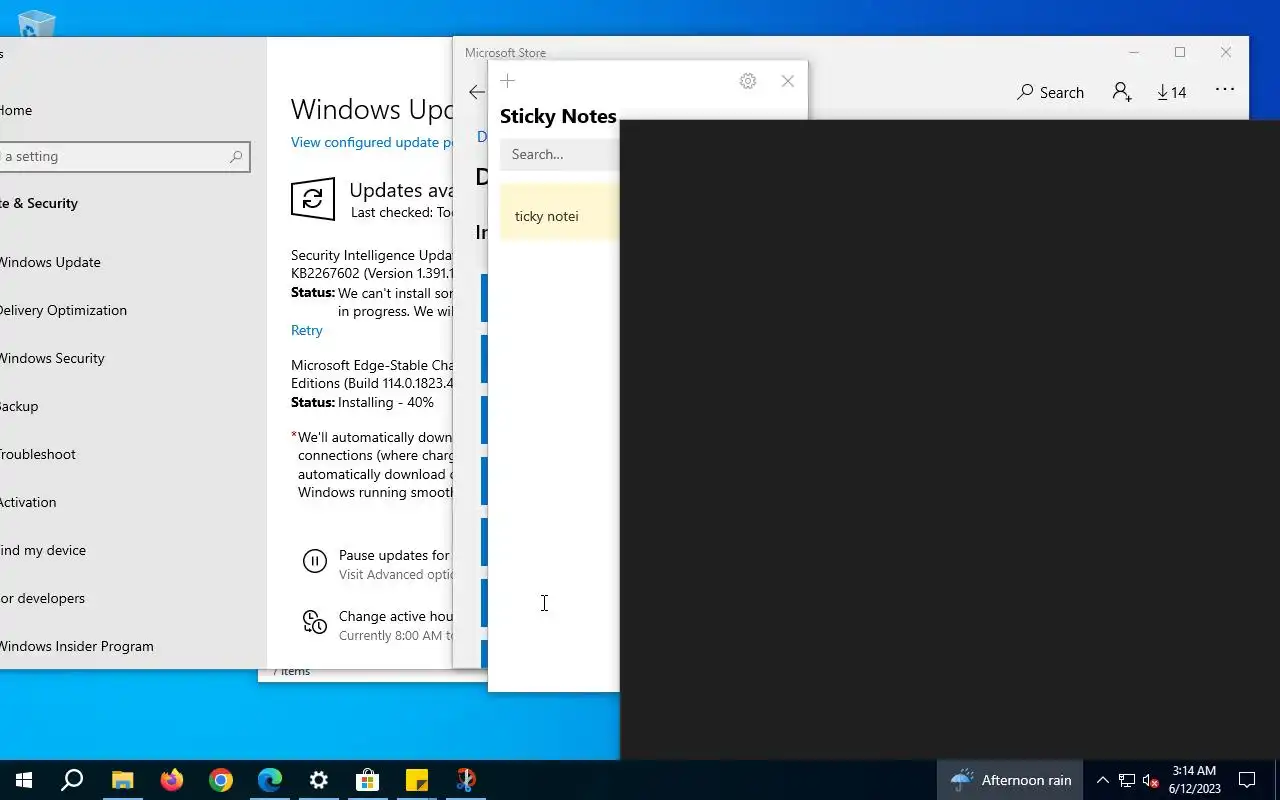Open Search in Microsoft Store
1280x800 pixels.
[x=1051, y=92]
